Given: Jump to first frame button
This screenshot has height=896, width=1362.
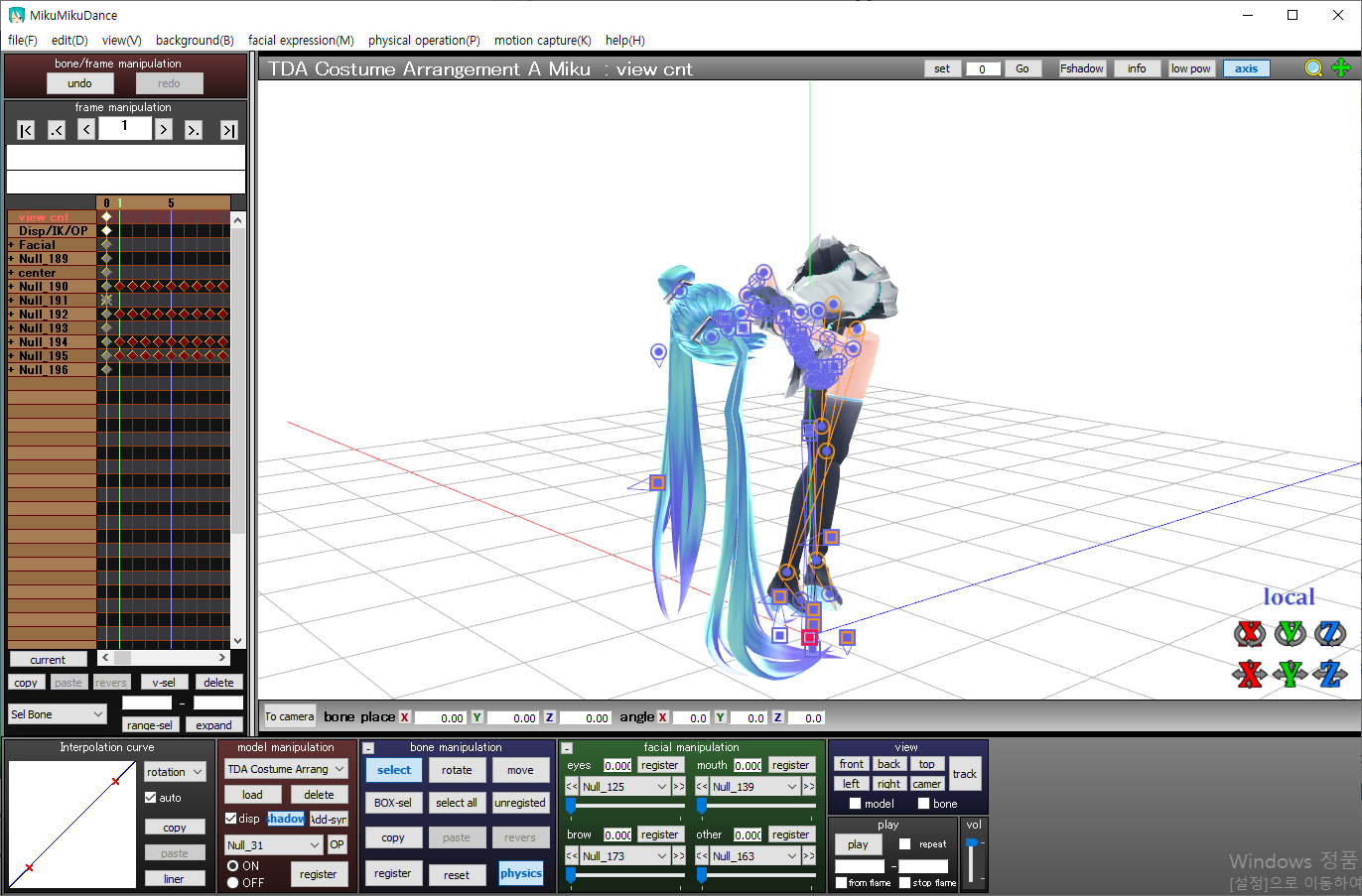Looking at the screenshot, I should (x=26, y=130).
